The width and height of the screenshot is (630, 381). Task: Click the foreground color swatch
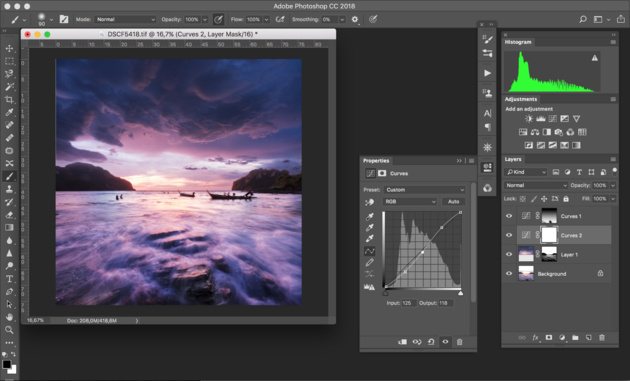click(x=6, y=364)
